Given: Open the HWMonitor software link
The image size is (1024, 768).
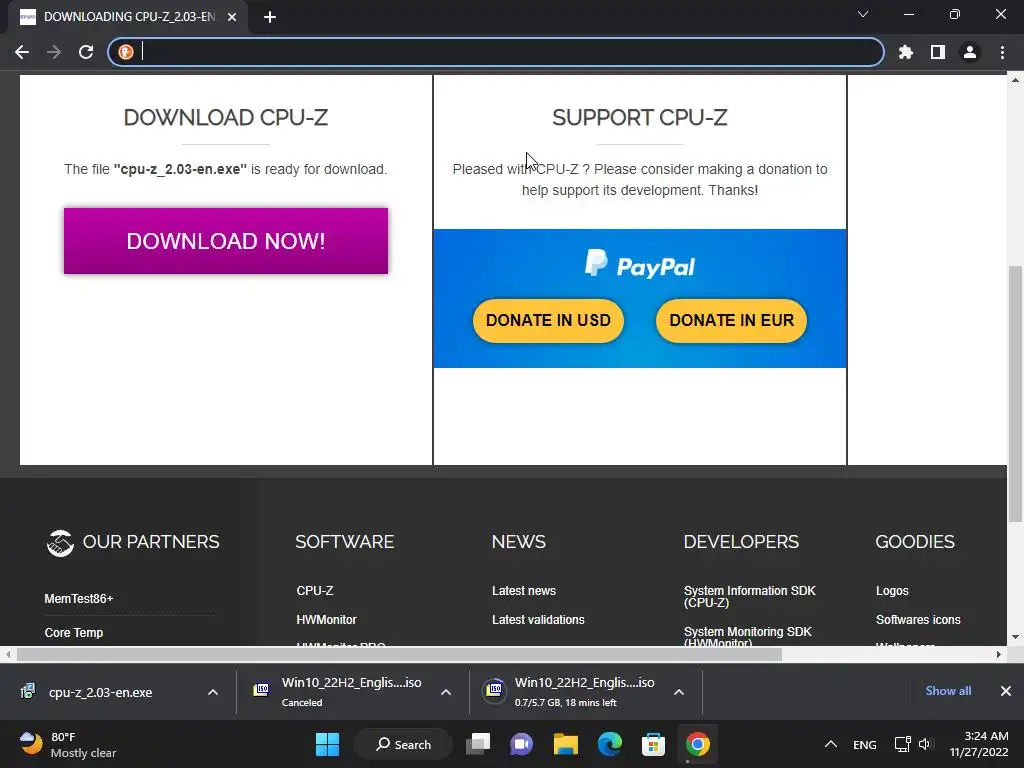Looking at the screenshot, I should [x=327, y=619].
